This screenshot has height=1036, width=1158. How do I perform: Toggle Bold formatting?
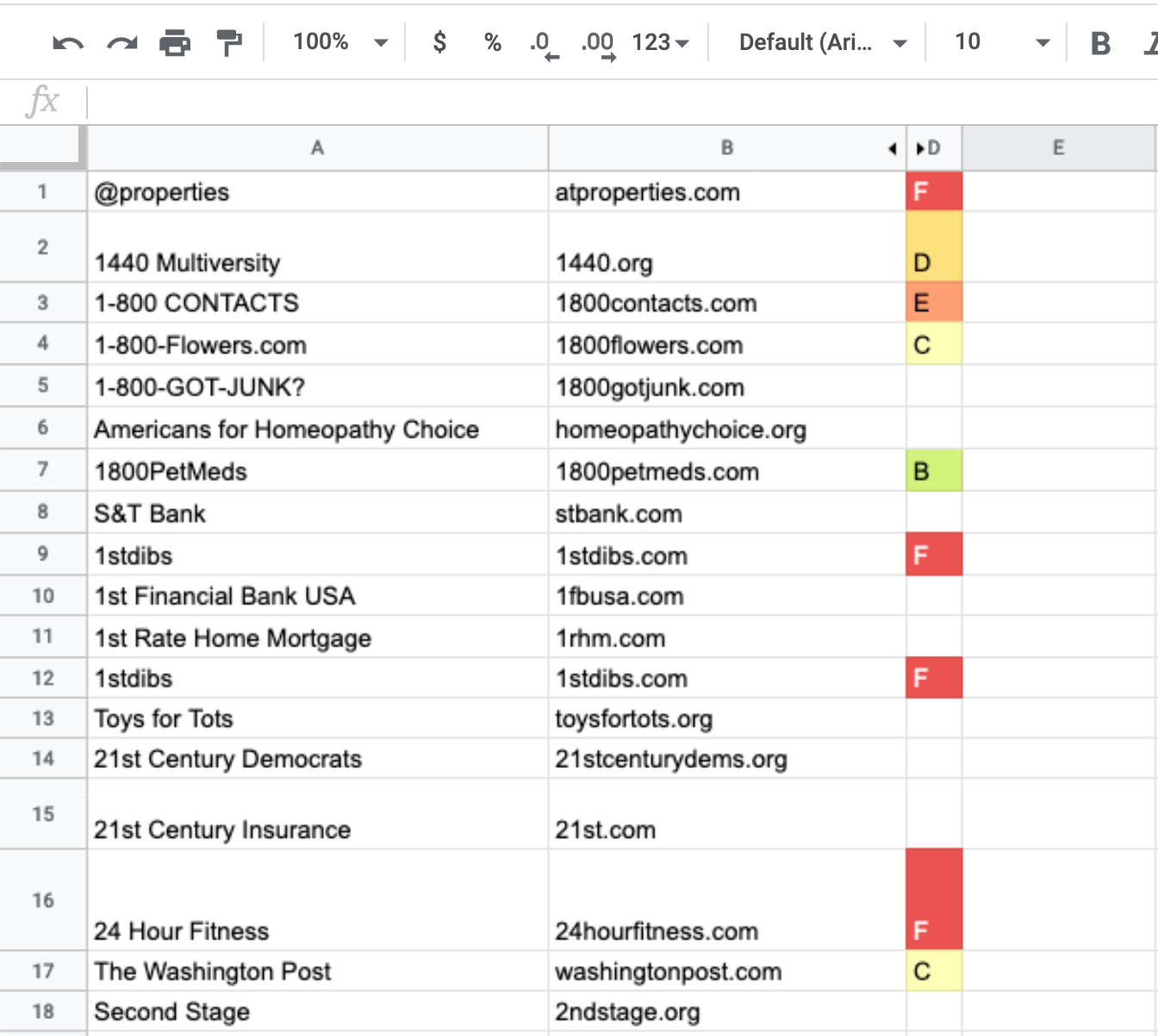coord(1100,43)
